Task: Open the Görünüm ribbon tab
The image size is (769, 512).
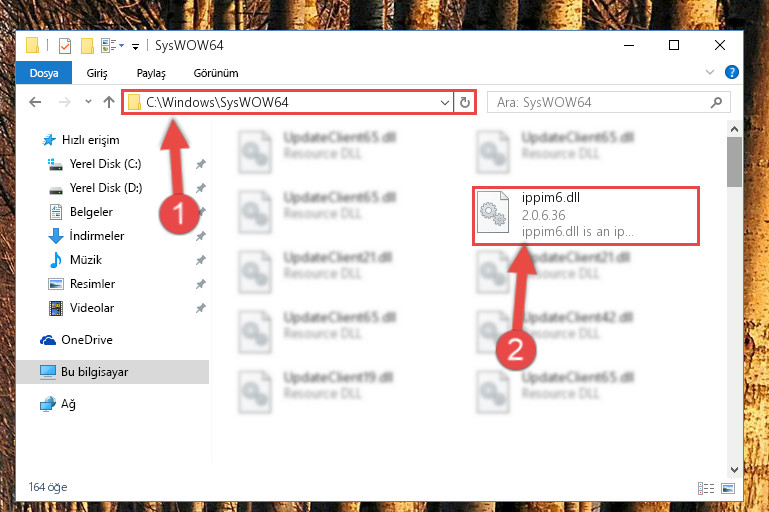Action: (216, 73)
